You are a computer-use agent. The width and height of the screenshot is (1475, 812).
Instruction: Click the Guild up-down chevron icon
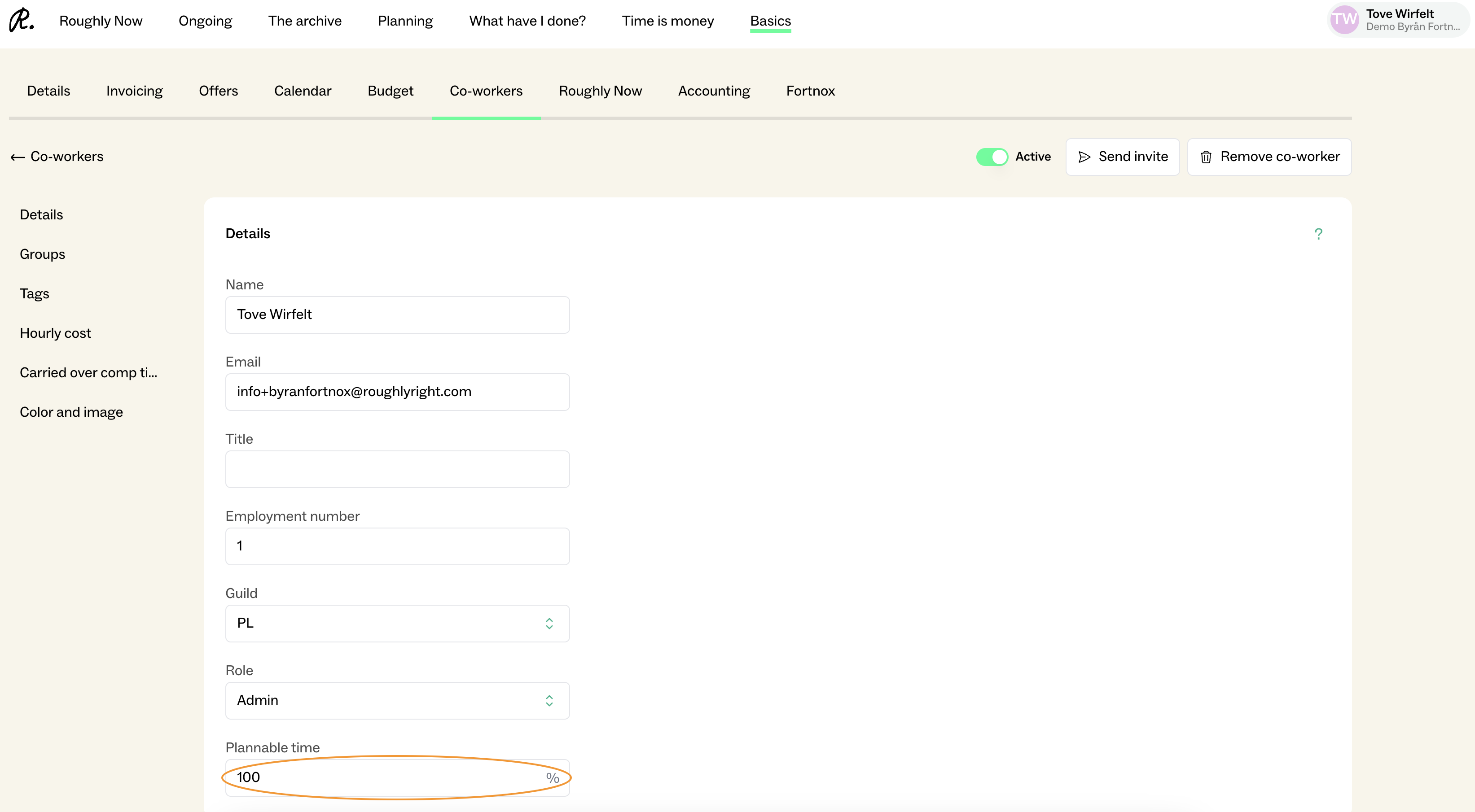coord(549,623)
